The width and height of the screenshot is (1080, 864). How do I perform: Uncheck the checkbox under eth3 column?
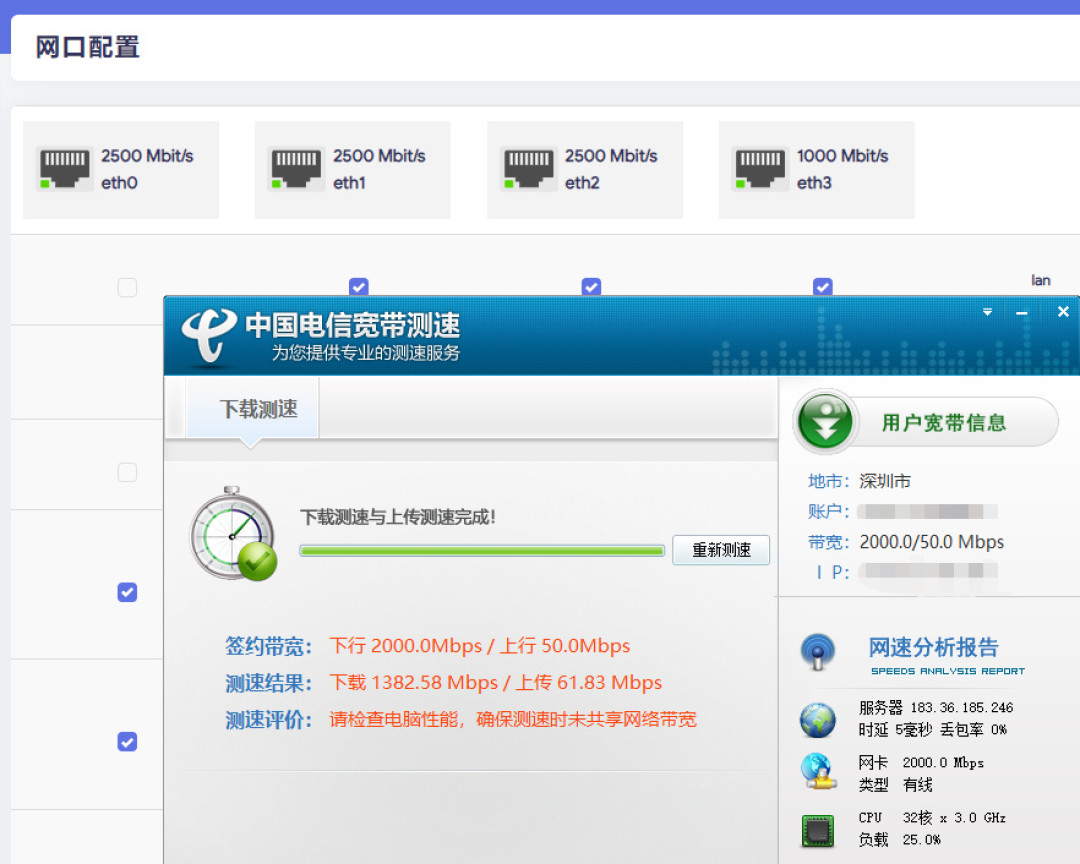click(823, 287)
